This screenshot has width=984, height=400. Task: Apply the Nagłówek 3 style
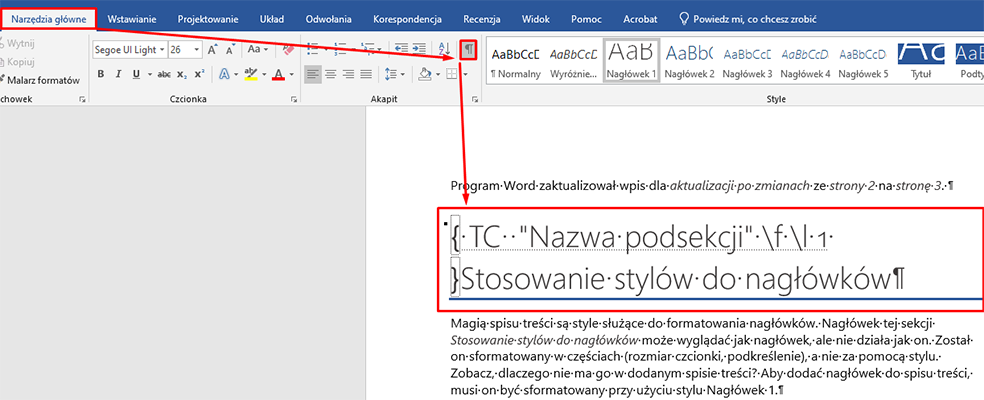click(747, 62)
